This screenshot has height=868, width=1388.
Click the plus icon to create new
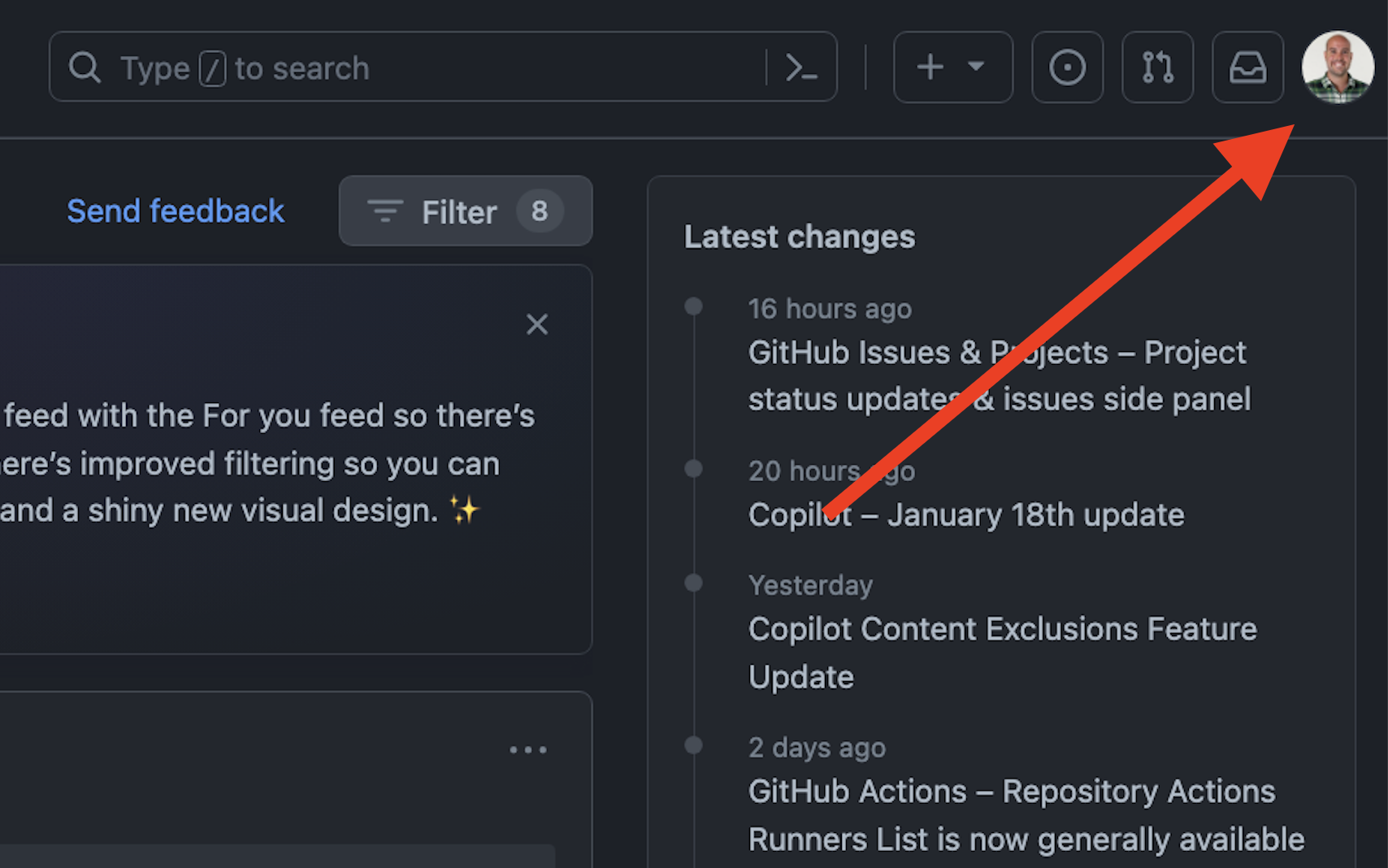point(929,67)
